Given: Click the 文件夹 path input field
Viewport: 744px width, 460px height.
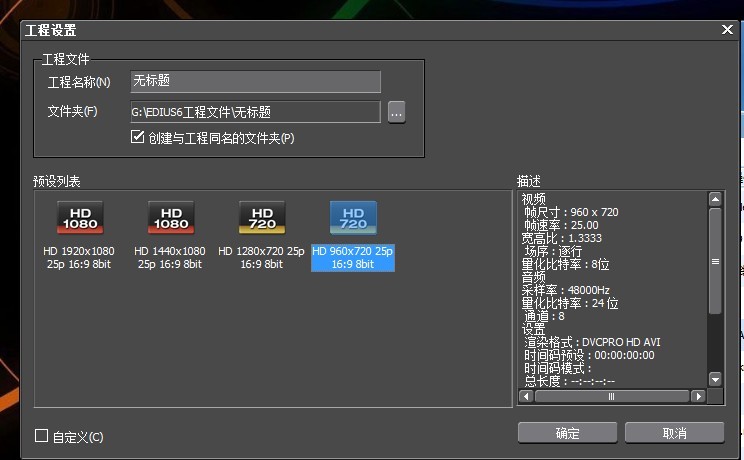Looking at the screenshot, I should pyautogui.click(x=255, y=112).
